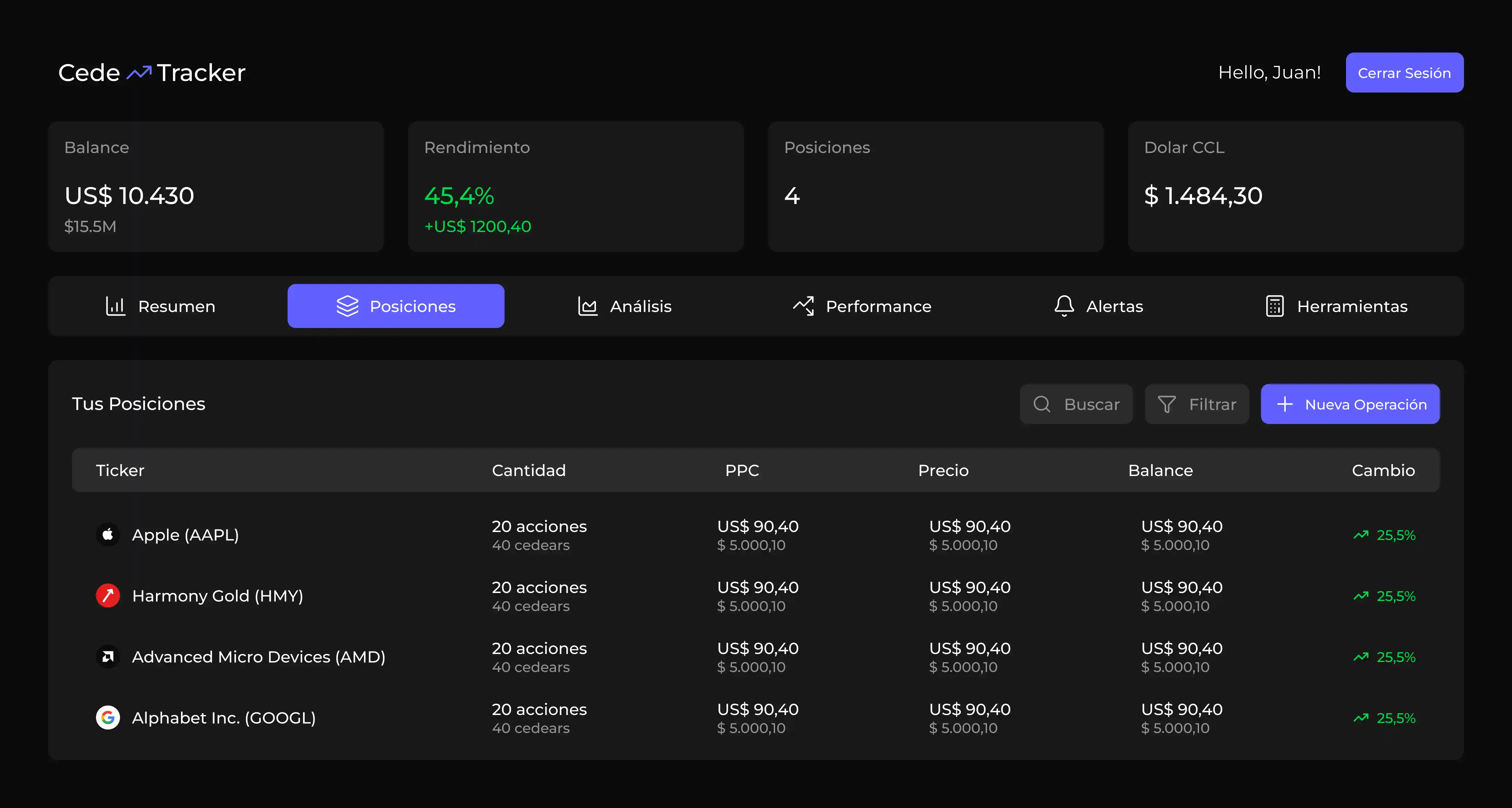Click the calculator icon for Herramientas

[x=1274, y=306]
